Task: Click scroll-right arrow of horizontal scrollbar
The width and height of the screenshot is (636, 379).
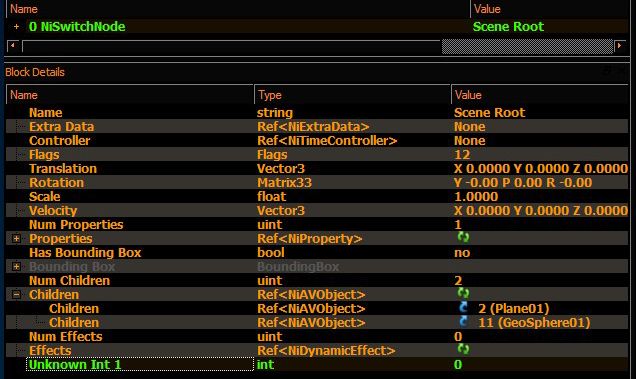Action: 619,46
